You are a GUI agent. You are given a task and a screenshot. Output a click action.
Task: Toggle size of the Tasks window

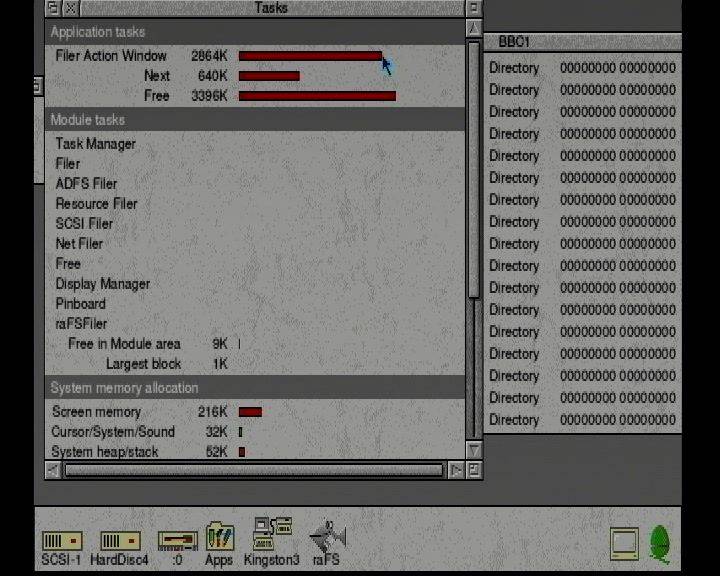(474, 8)
